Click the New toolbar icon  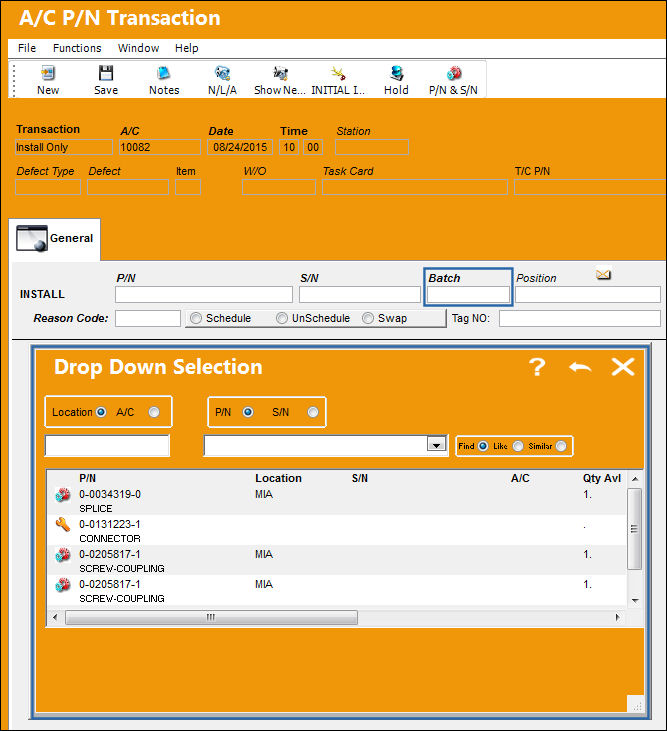tap(48, 74)
